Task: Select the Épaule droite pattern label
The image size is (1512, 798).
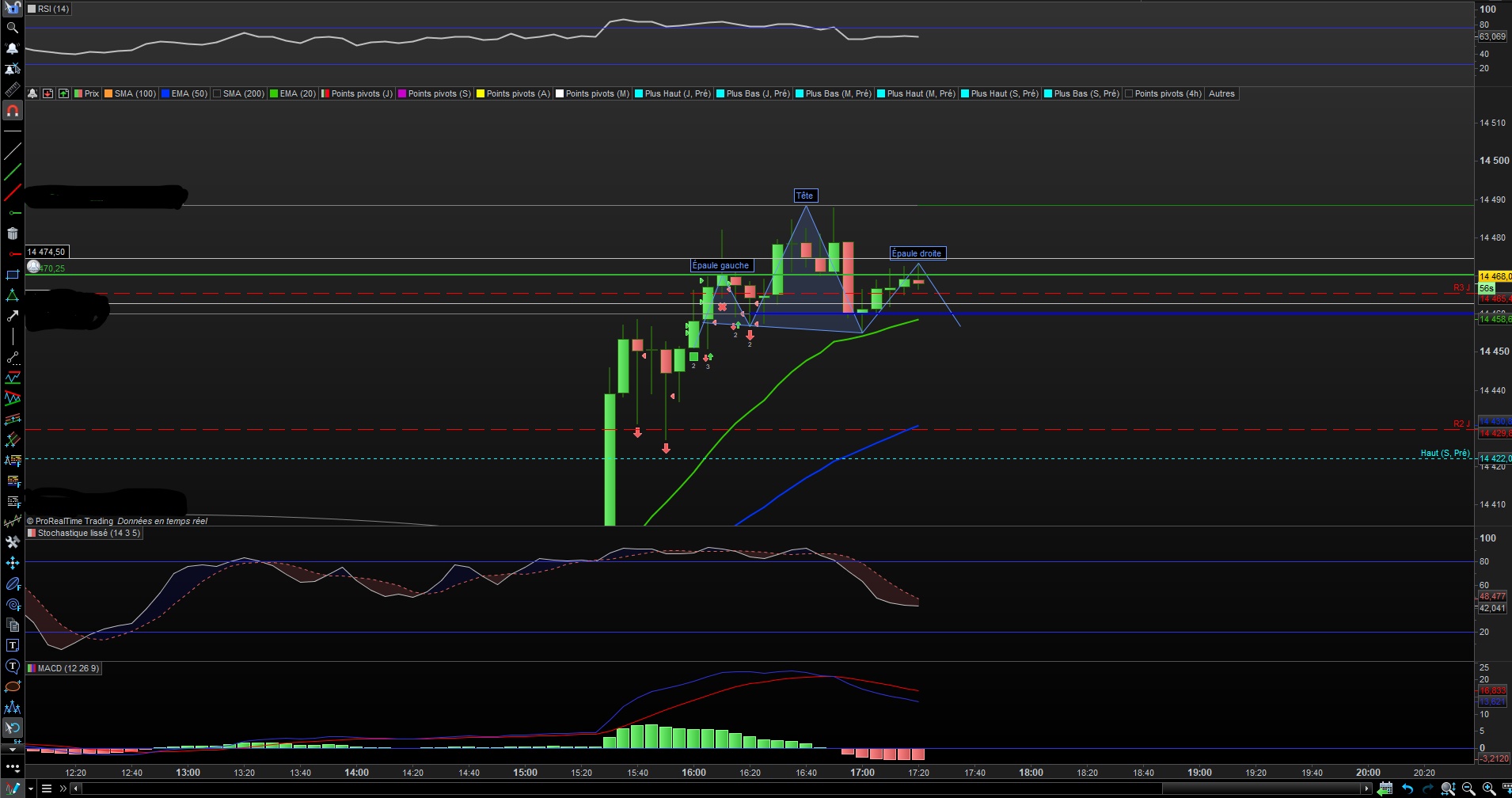Action: click(x=916, y=253)
